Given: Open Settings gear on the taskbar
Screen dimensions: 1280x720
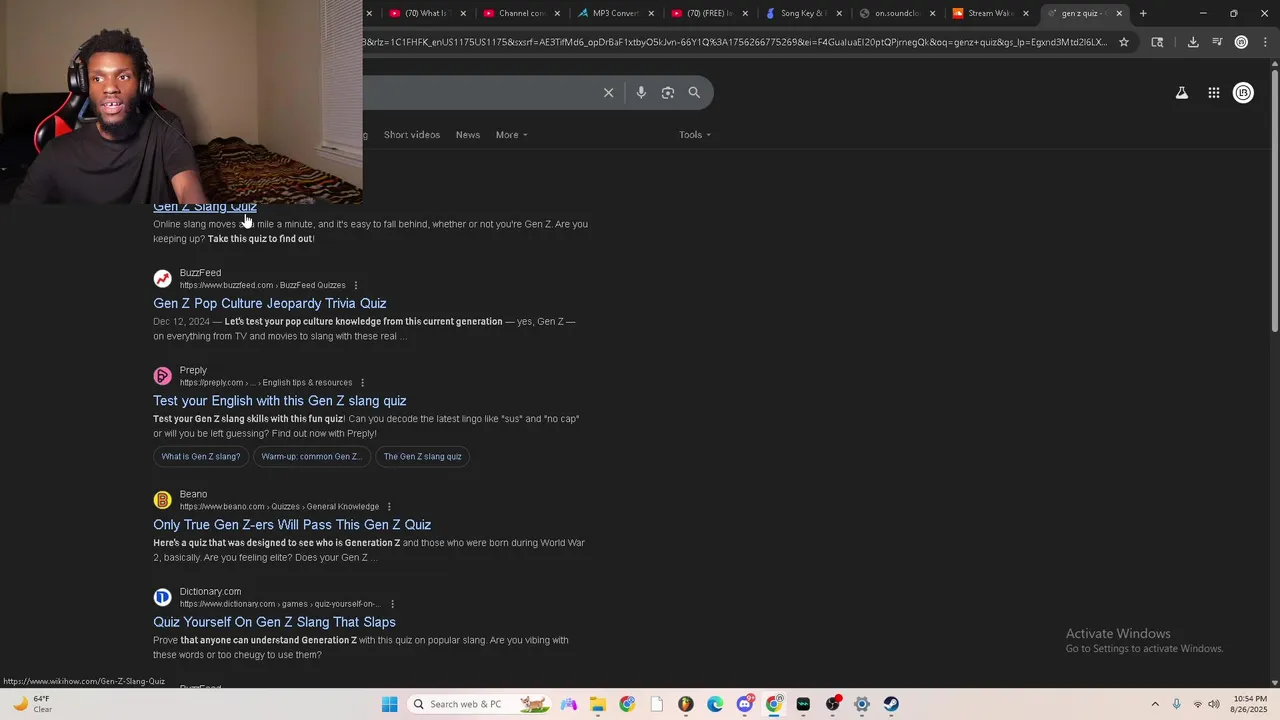Looking at the screenshot, I should tap(862, 704).
